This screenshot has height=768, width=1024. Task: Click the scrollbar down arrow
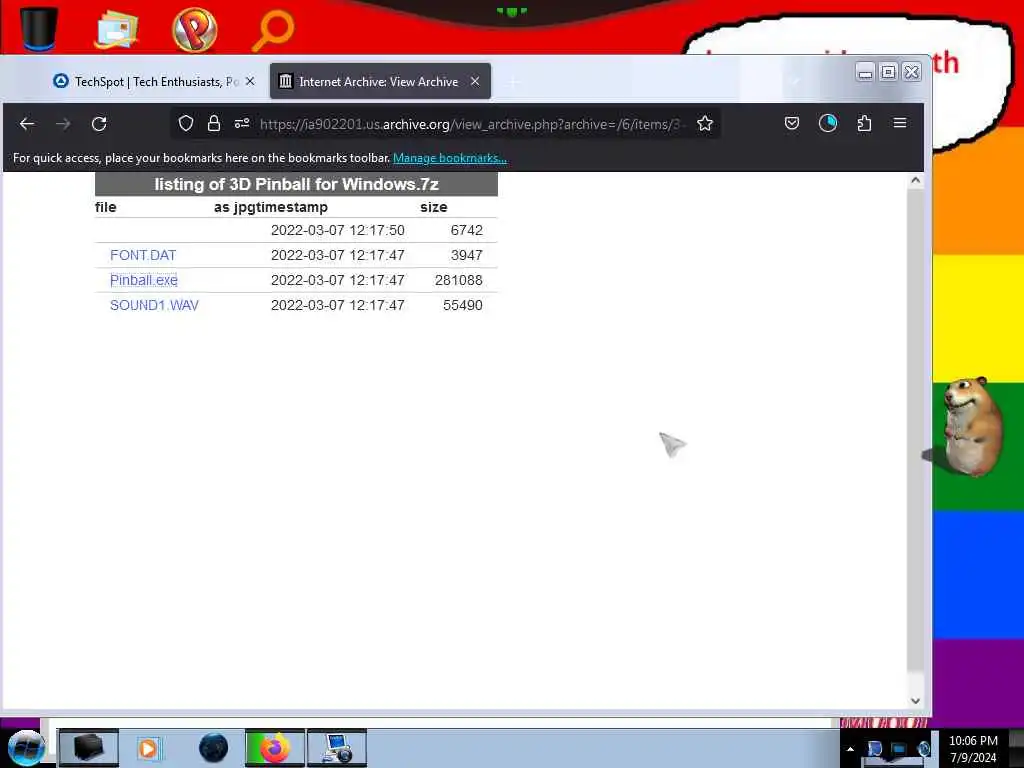point(916,701)
